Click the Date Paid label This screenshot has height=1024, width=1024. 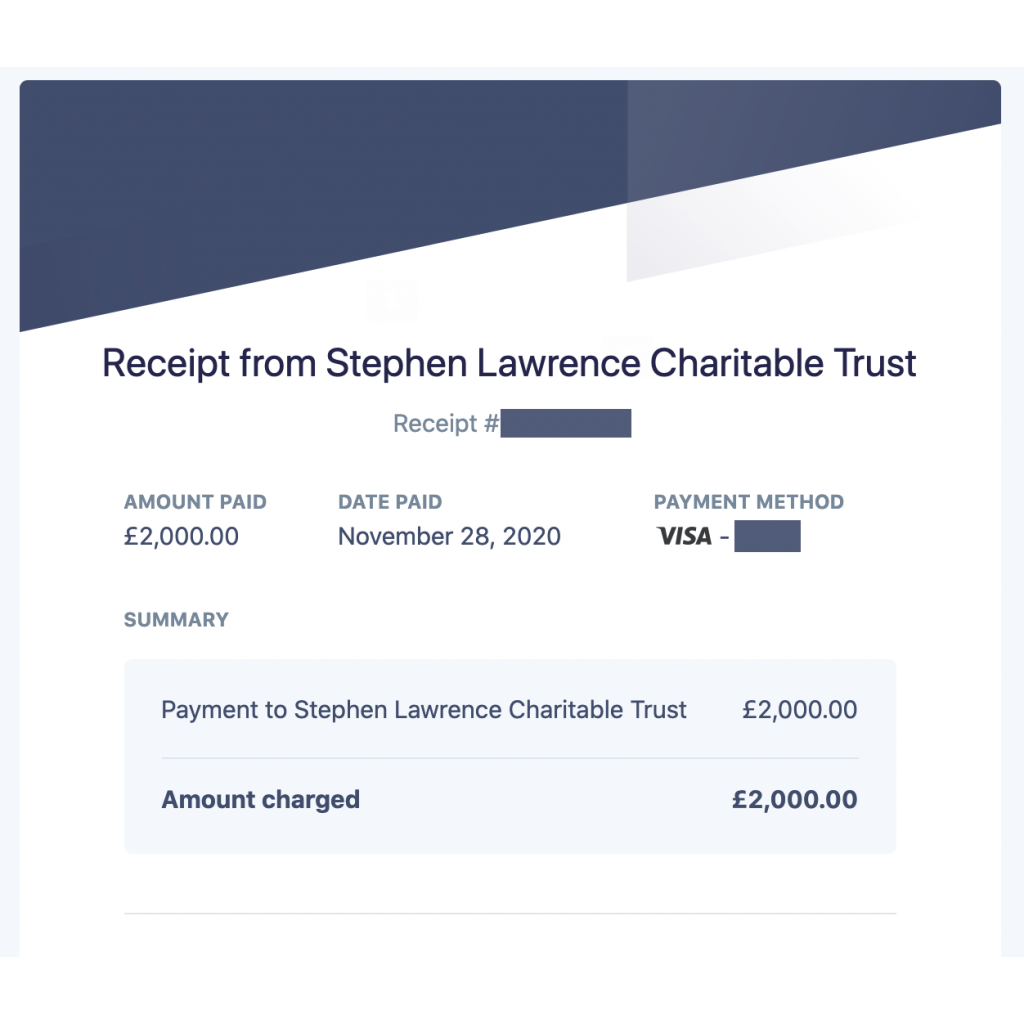(390, 502)
